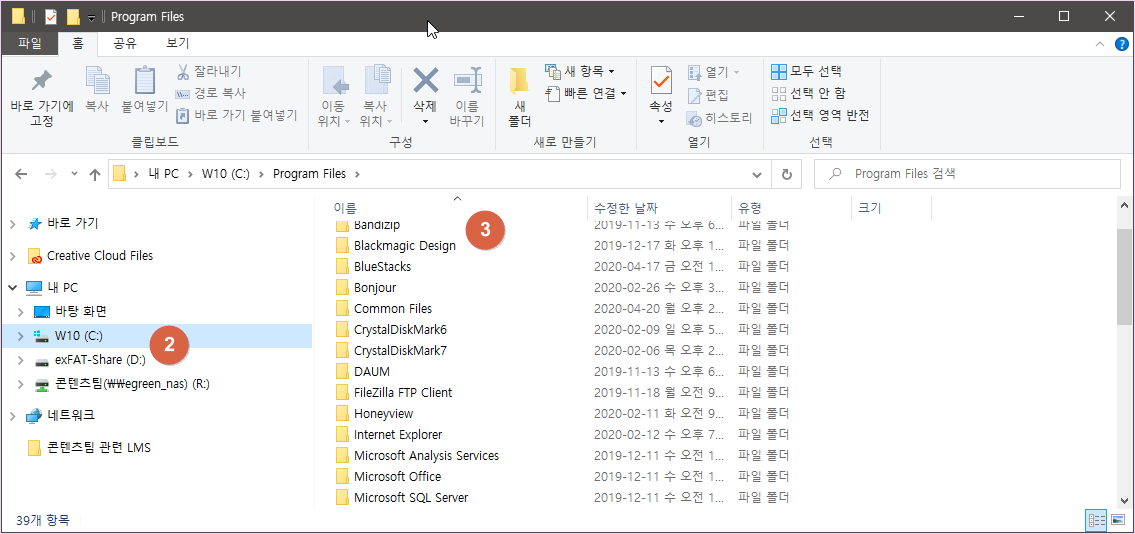Switch to details view icon in status bar
This screenshot has width=1135, height=534.
[1097, 520]
